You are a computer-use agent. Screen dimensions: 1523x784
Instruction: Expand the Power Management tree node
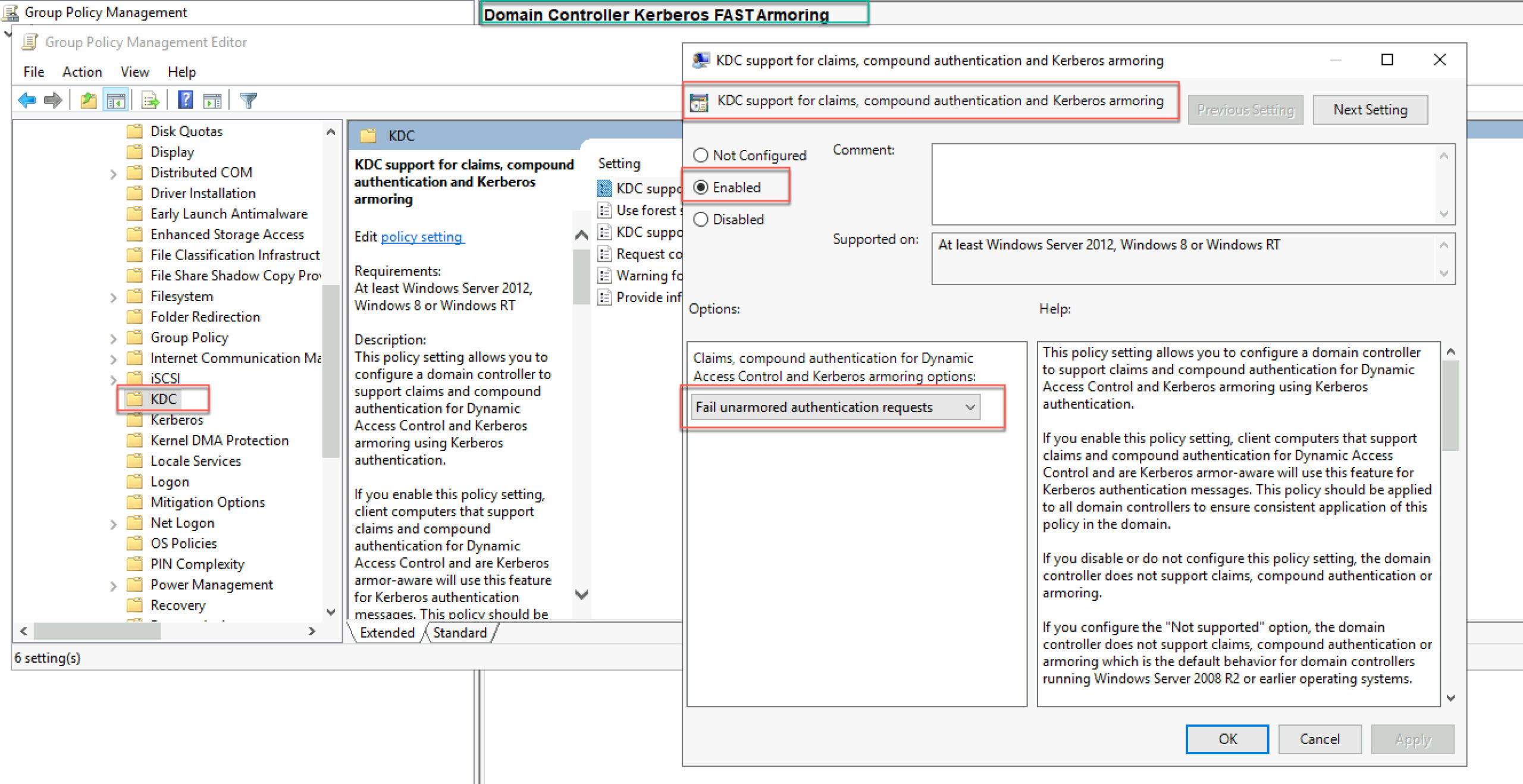click(113, 586)
